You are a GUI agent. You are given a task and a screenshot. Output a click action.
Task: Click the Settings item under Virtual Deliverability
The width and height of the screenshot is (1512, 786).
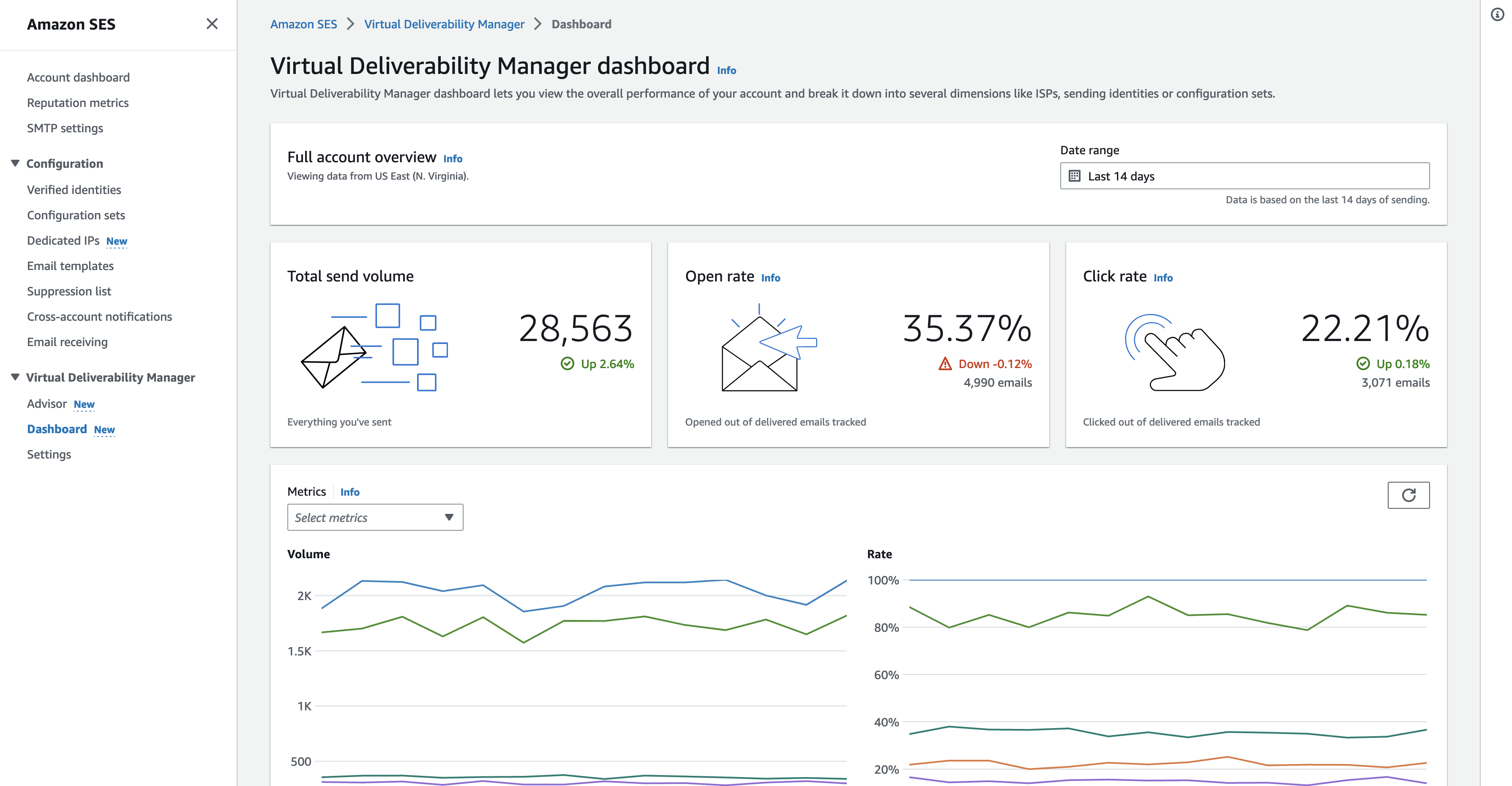[x=49, y=453]
